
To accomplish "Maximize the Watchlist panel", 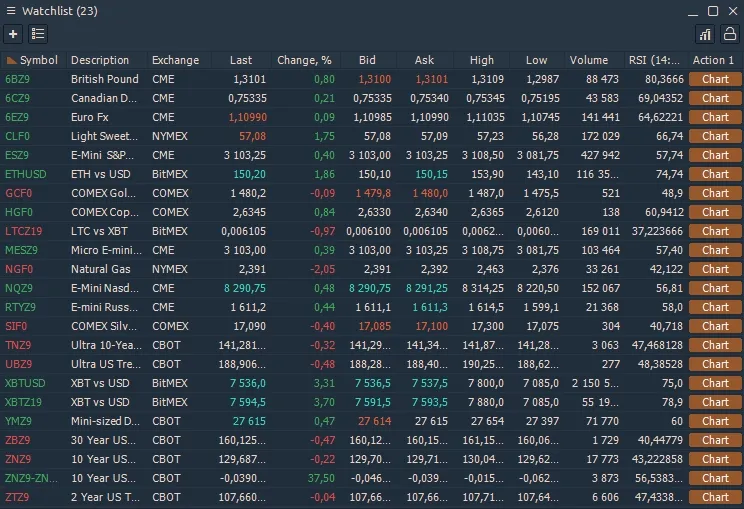I will pyautogui.click(x=714, y=10).
